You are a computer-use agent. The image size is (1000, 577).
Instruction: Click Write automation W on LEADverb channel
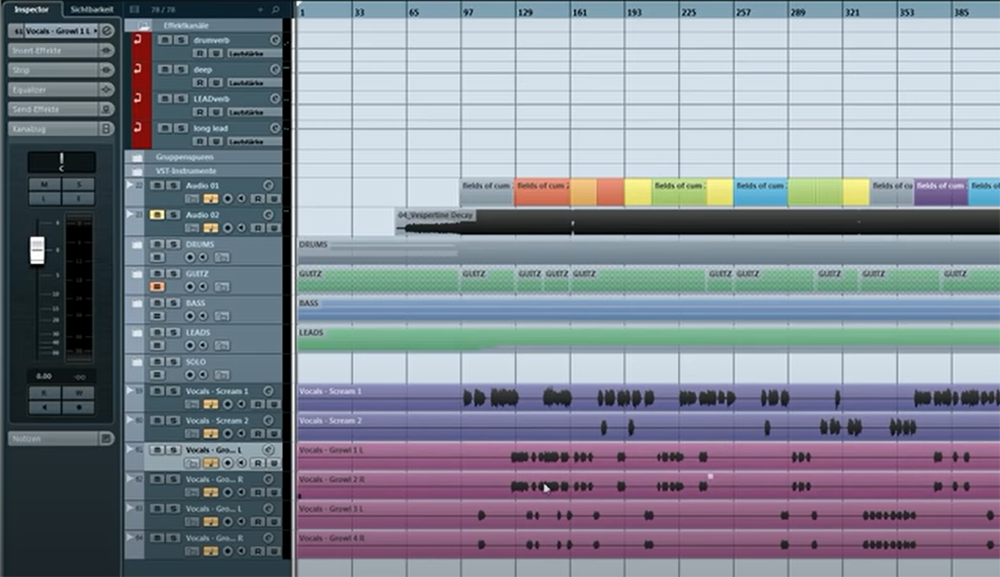[x=216, y=112]
